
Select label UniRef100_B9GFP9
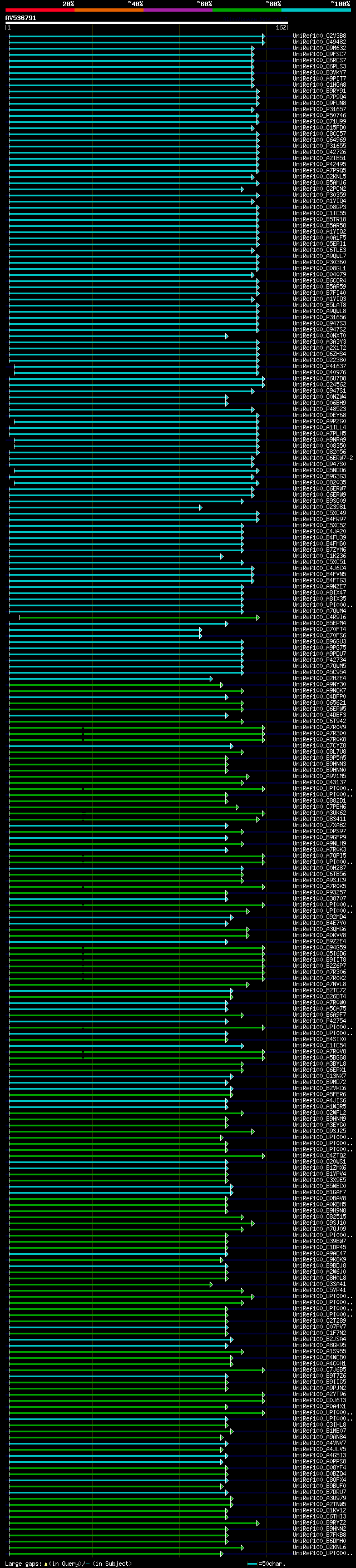(x=319, y=838)
